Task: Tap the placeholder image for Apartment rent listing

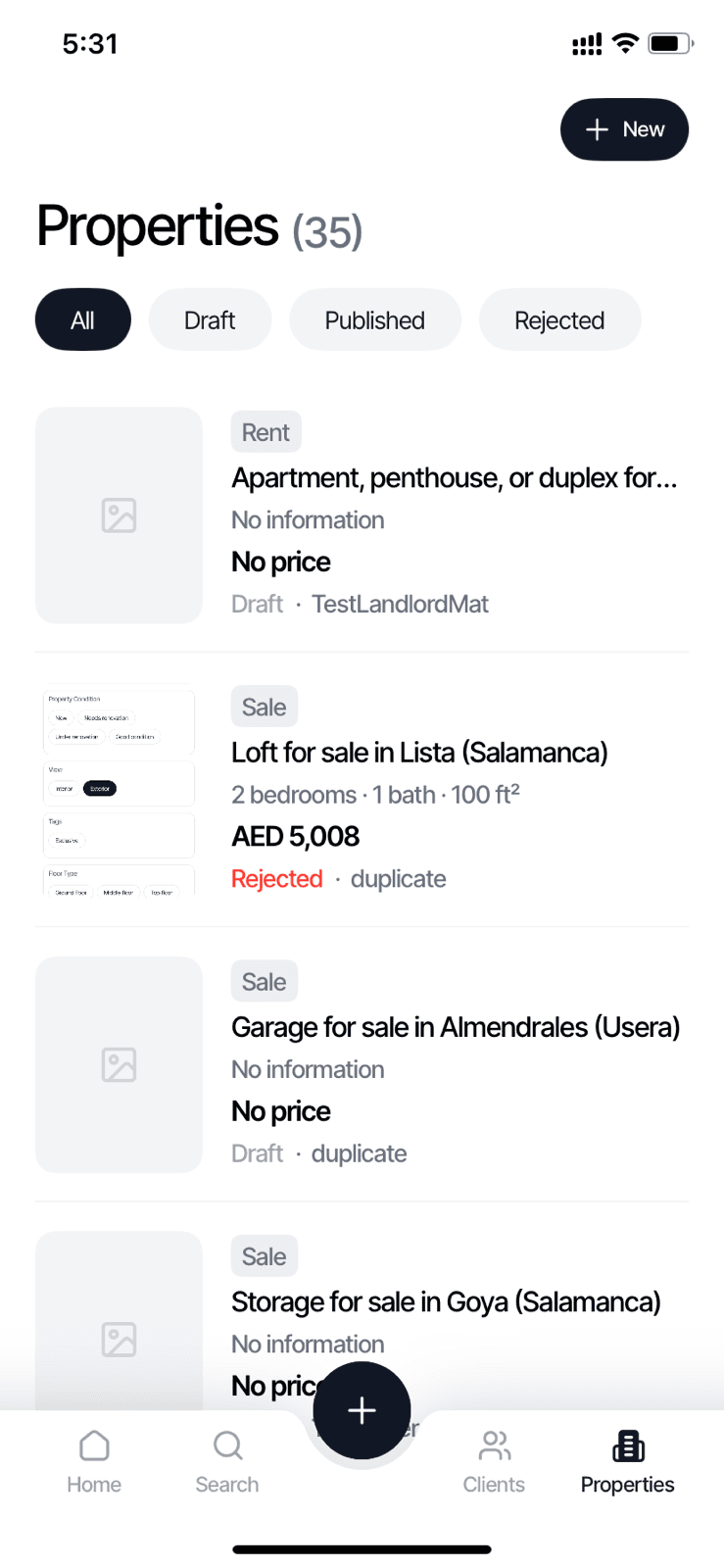Action: click(x=119, y=515)
